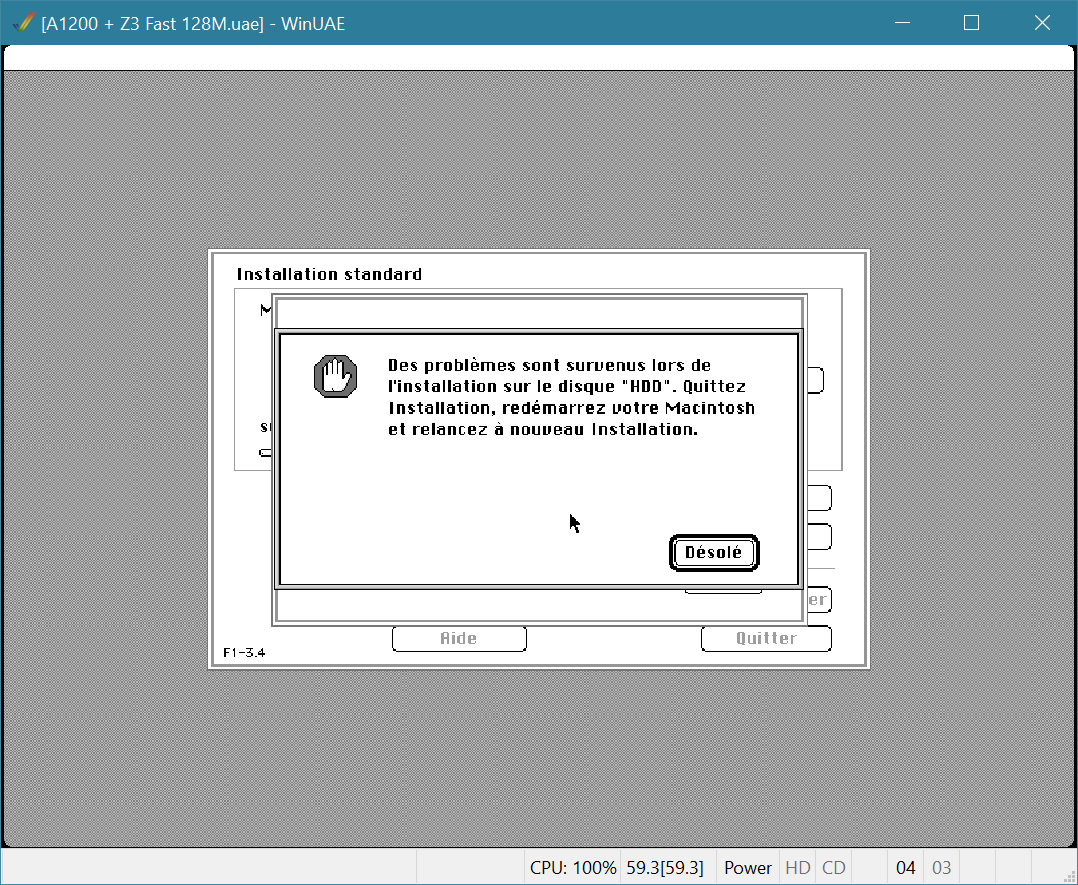Click the 04 floppy drive indicator
The image size is (1078, 885).
coord(905,868)
